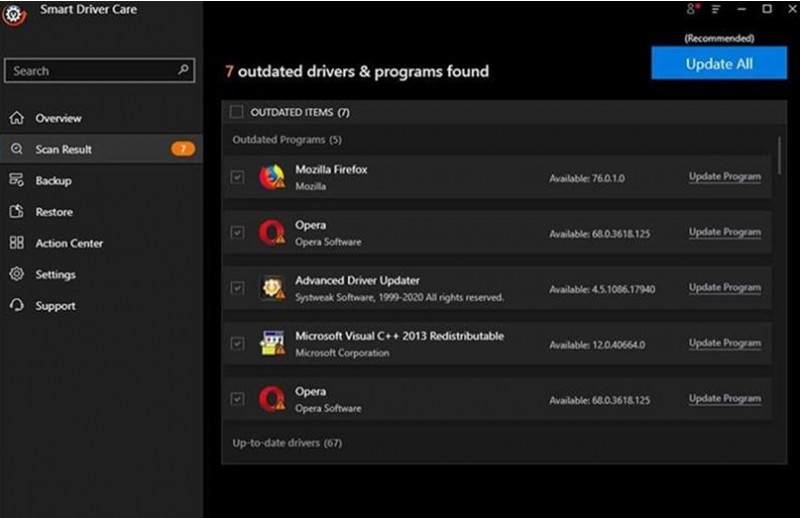Image resolution: width=800 pixels, height=518 pixels.
Task: Click the Restore icon in sidebar
Action: click(16, 212)
